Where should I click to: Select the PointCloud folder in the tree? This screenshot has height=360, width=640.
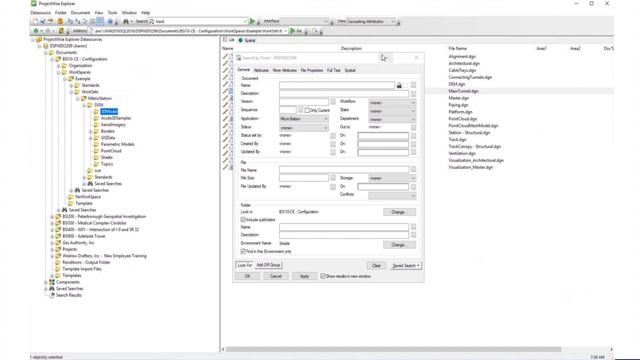[111, 151]
